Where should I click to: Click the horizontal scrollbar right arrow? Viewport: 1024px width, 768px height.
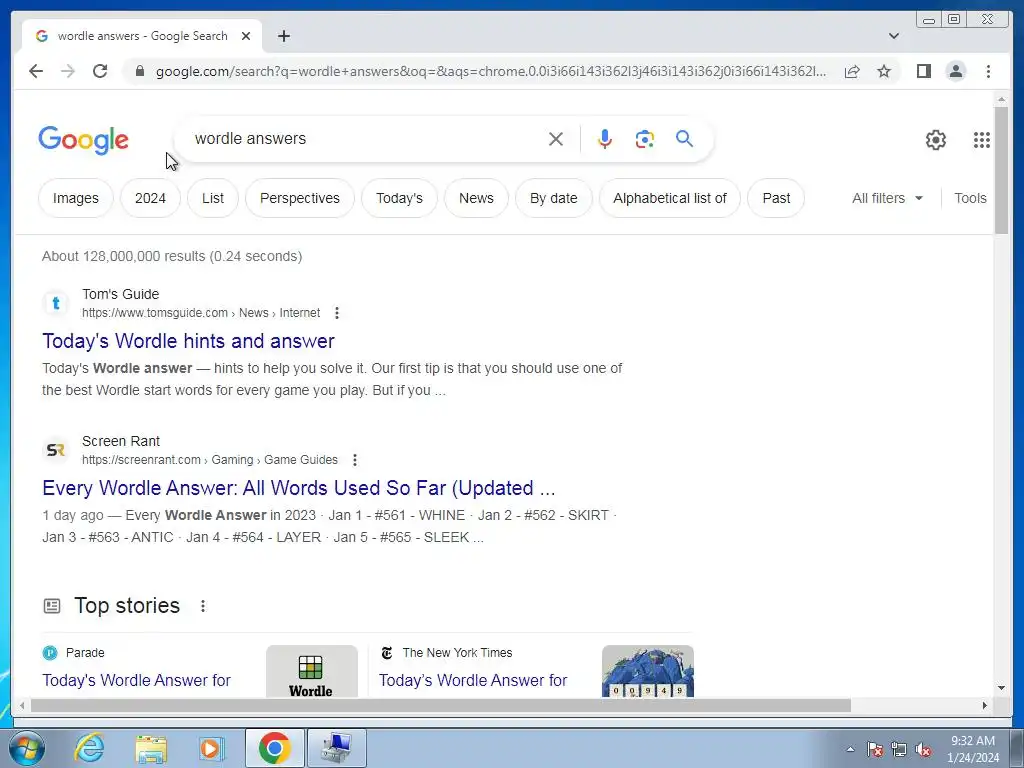pos(985,705)
